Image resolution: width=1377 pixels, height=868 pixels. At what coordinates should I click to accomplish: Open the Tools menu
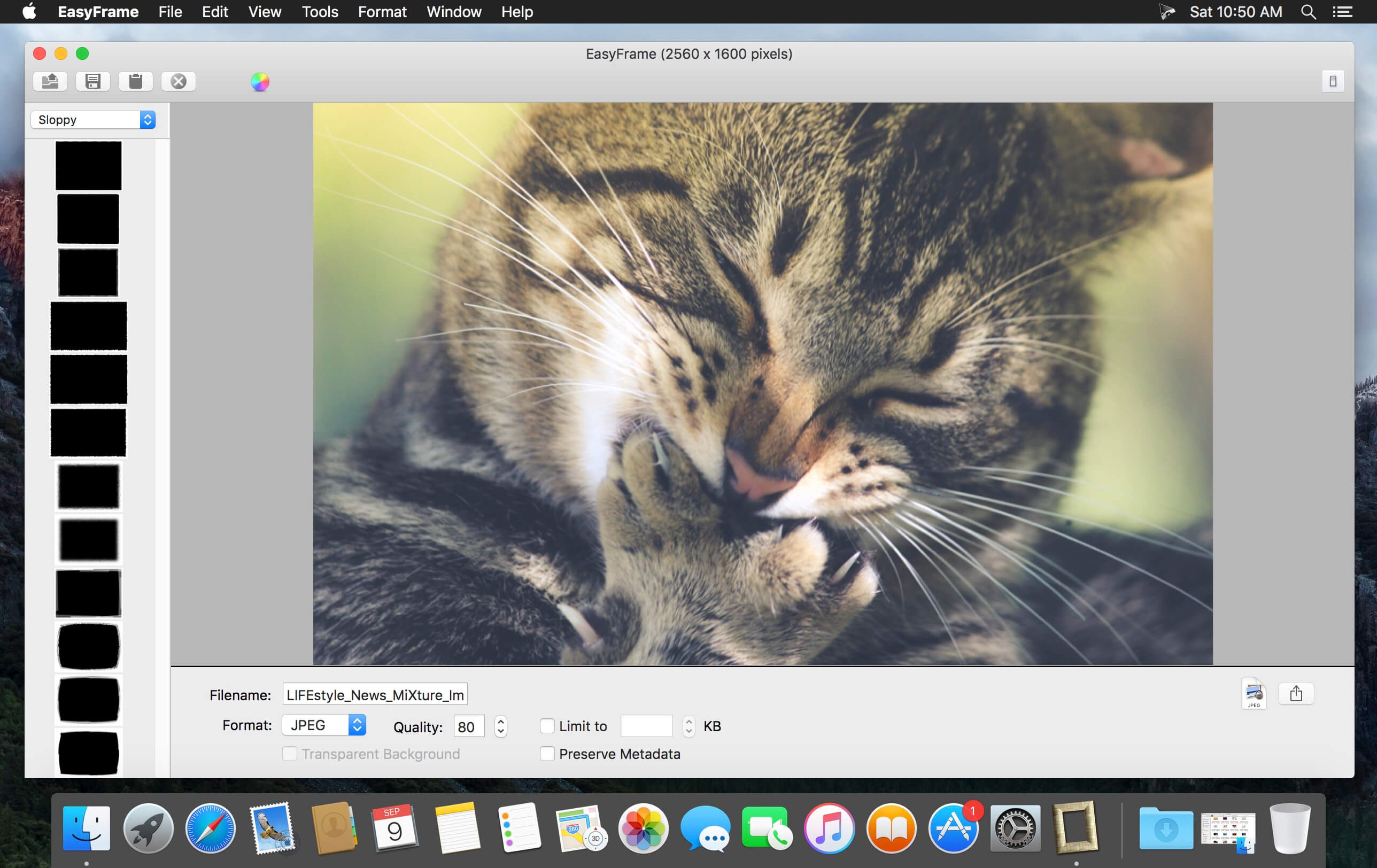[x=320, y=11]
